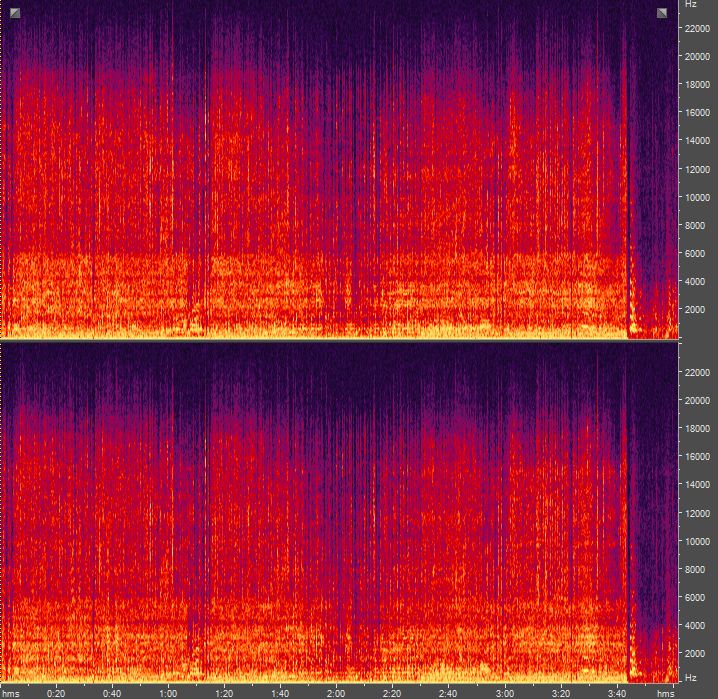Click 2000 on the upper channel frequency scale
The height and width of the screenshot is (699, 718).
tap(695, 309)
